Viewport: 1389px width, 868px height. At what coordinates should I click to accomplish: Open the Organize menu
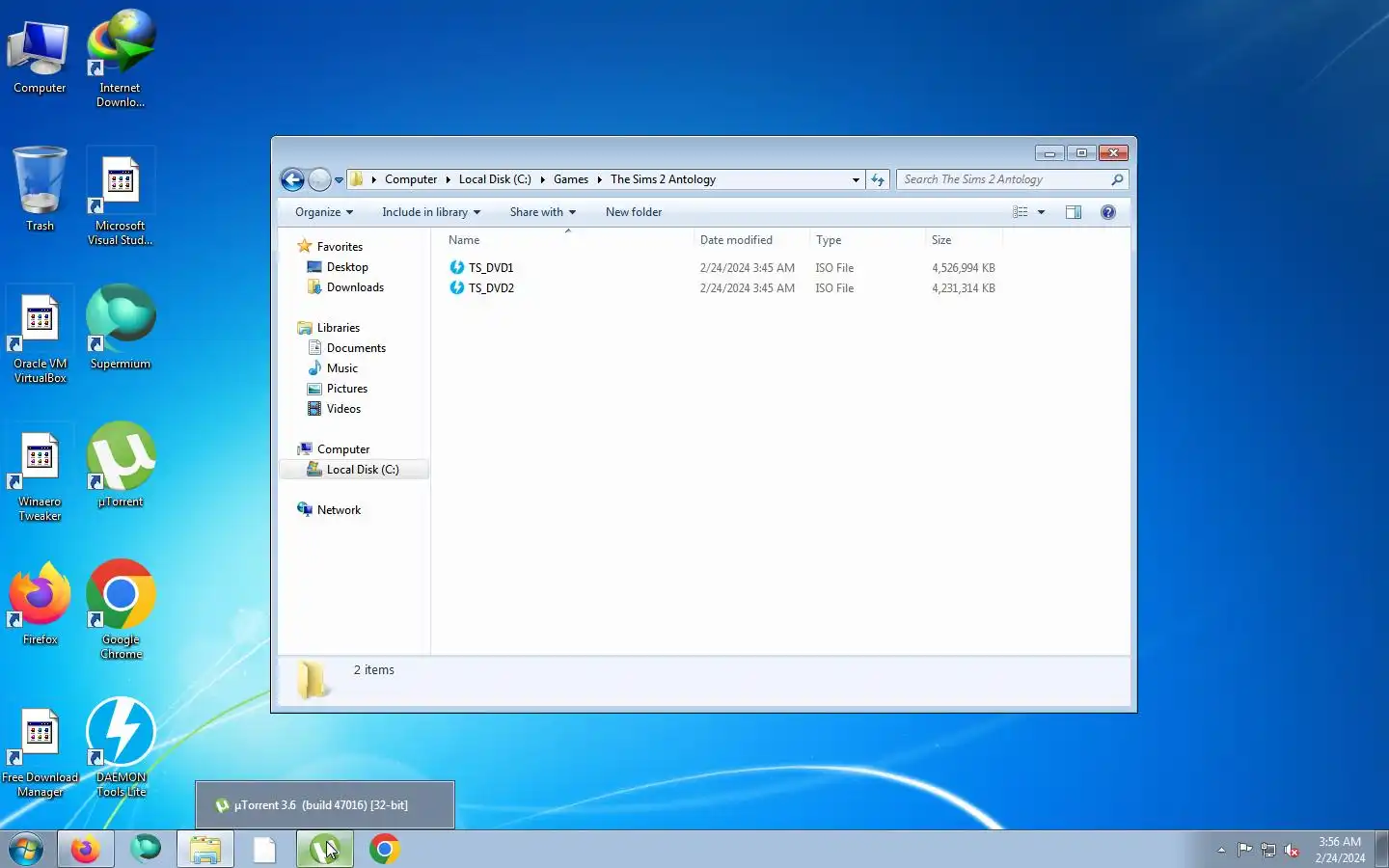324,212
